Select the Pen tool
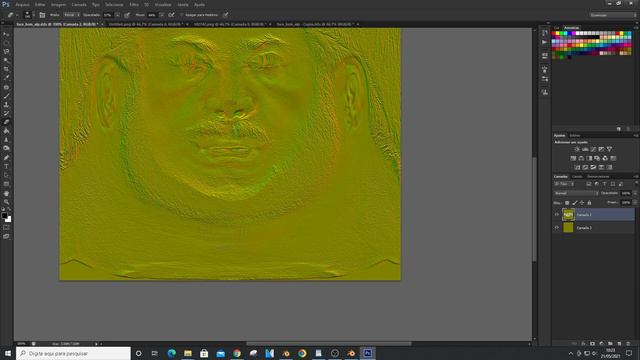640x360 pixels. [x=6, y=158]
